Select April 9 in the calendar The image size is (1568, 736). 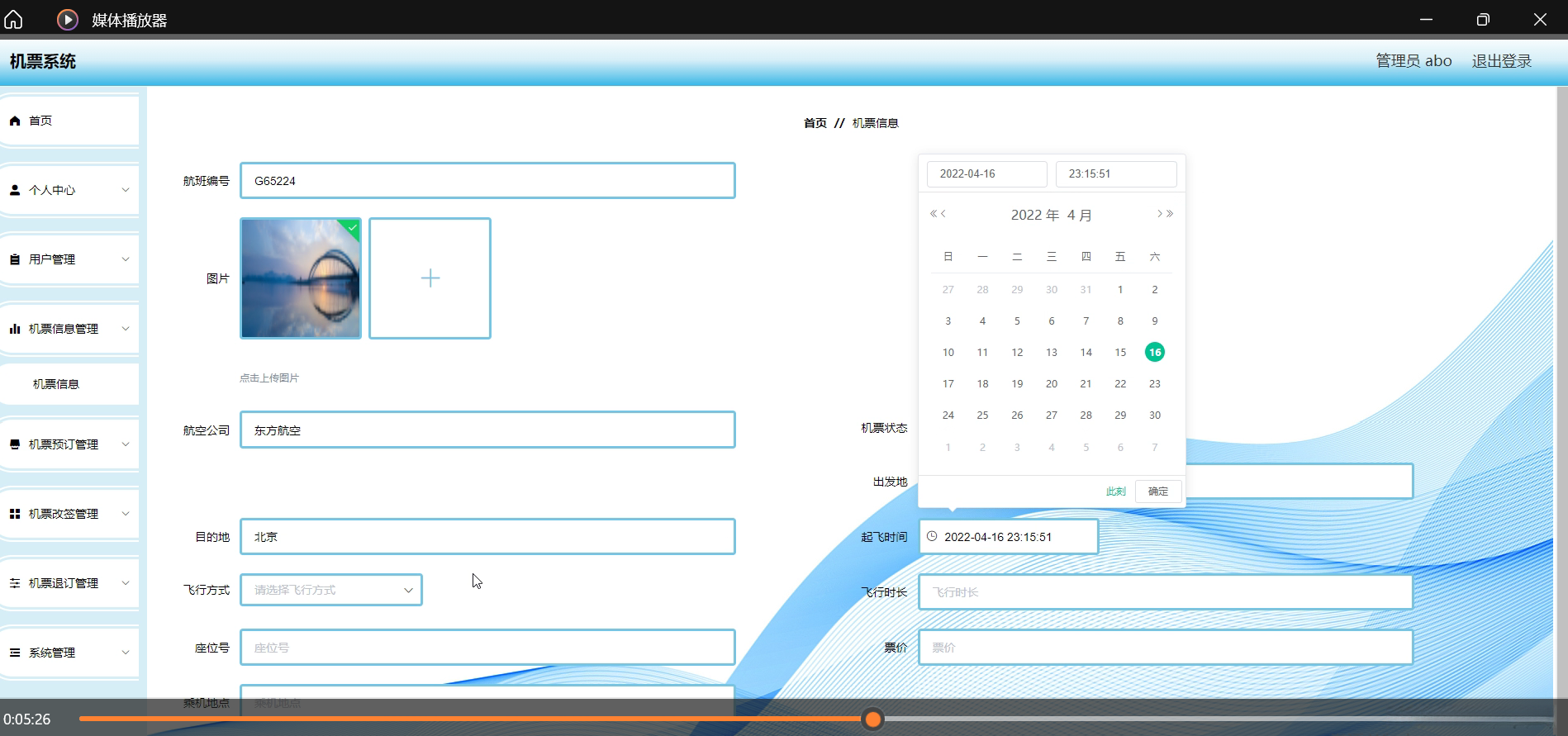[1155, 321]
